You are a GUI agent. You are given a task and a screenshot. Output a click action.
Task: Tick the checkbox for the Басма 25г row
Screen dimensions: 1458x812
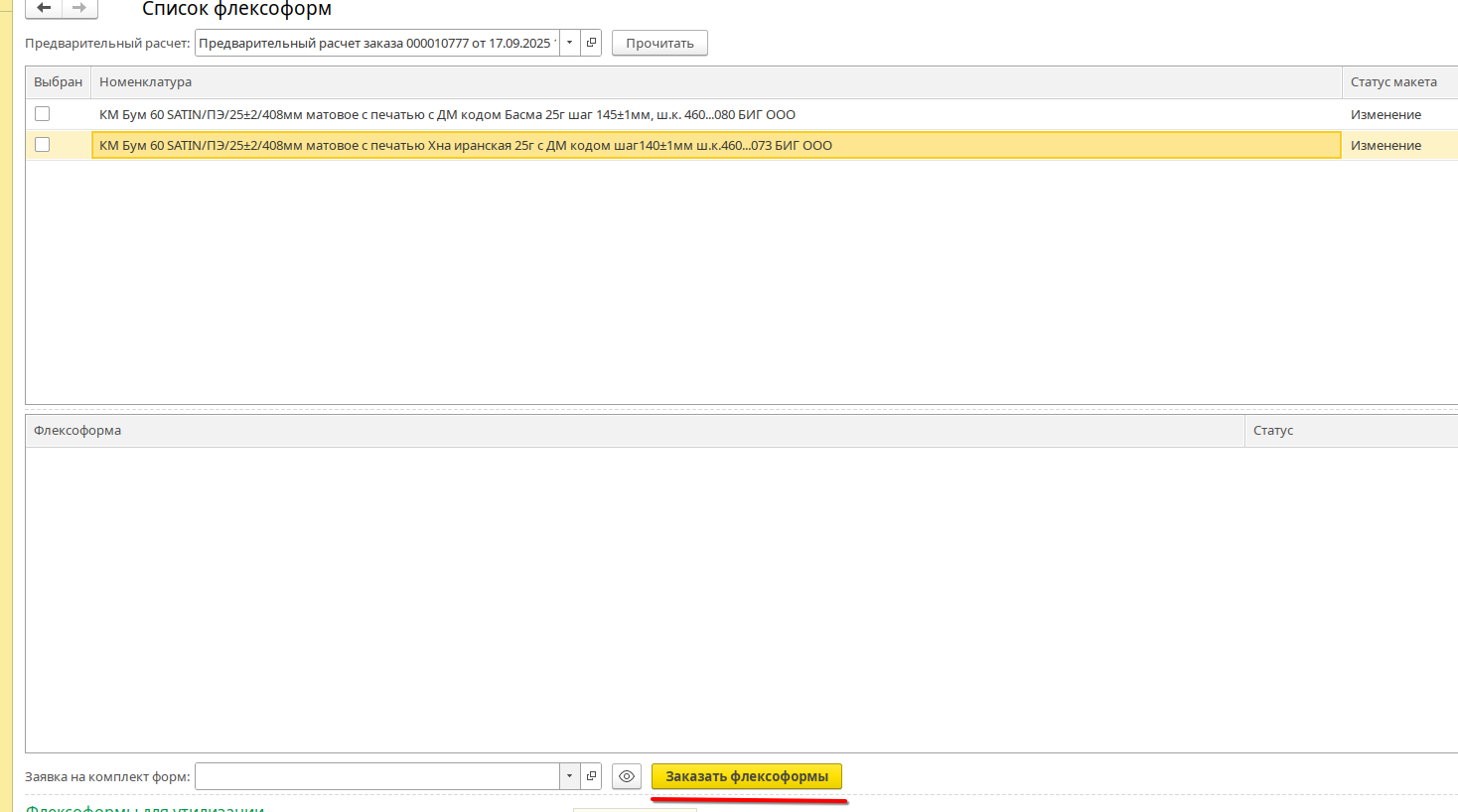click(x=42, y=114)
